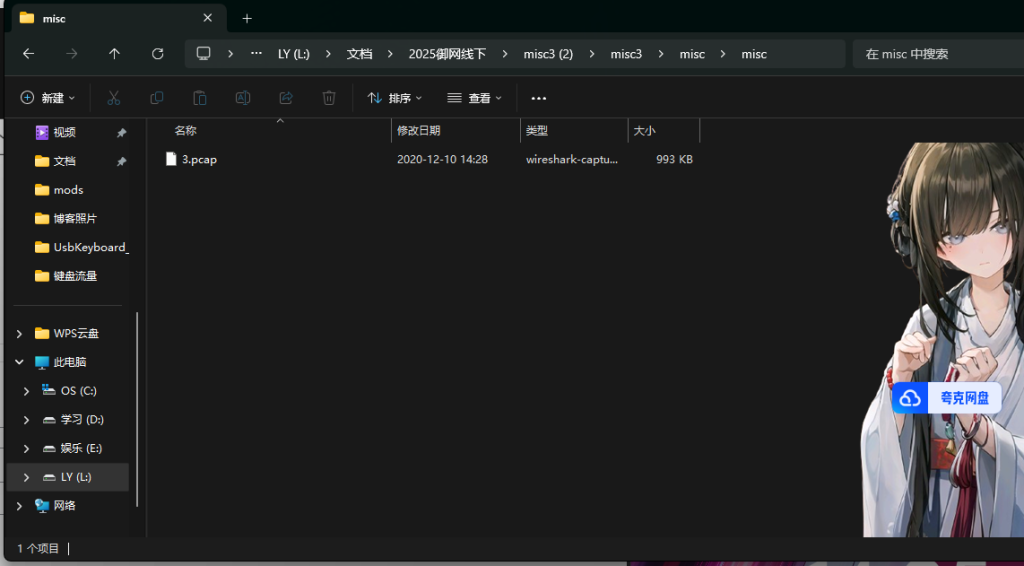The image size is (1024, 566).
Task: Open 键盘流量 folder in sidebar
Action: (75, 276)
